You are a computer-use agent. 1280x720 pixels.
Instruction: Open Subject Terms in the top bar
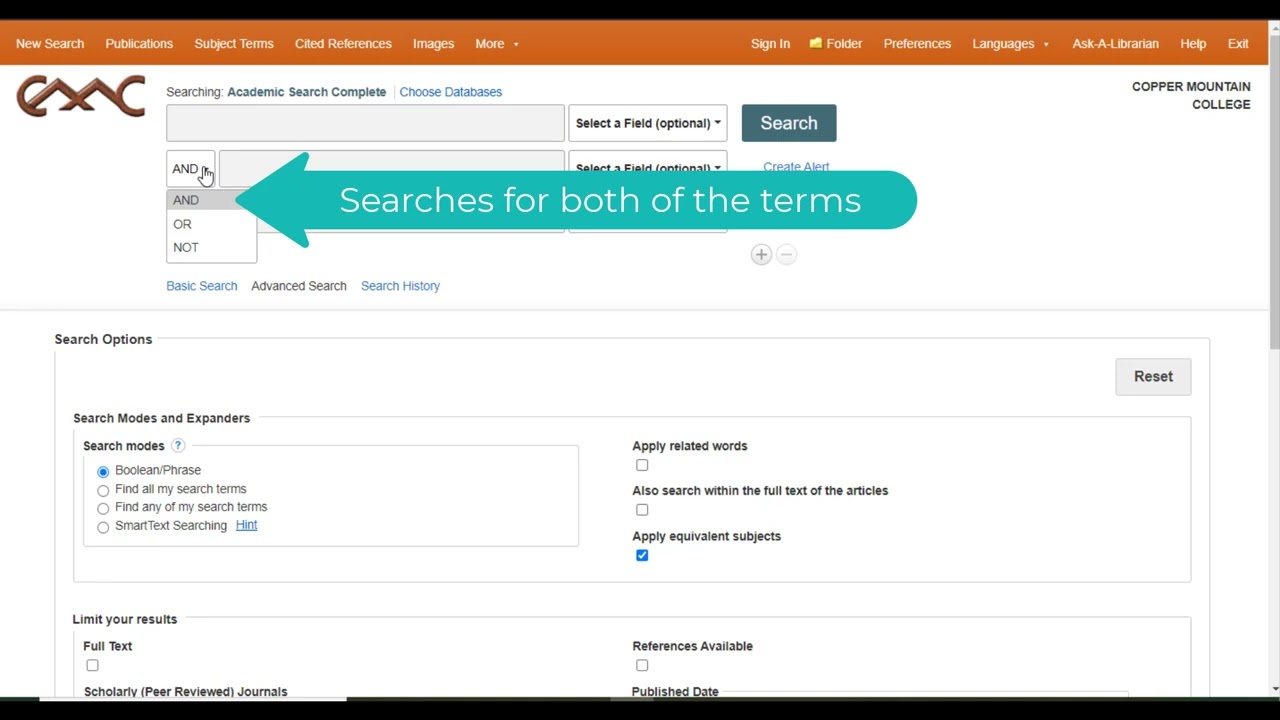[234, 44]
